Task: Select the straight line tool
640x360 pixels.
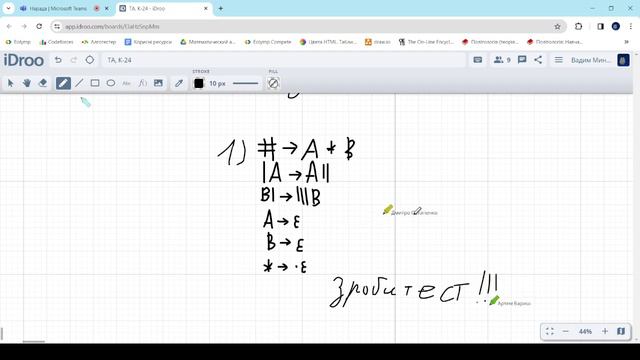Action: [79, 83]
